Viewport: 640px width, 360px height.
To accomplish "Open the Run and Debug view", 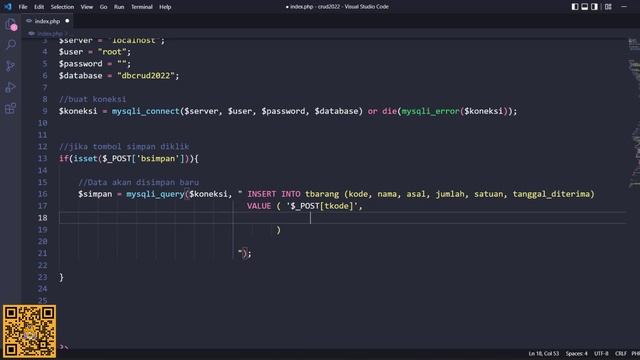I will tap(11, 87).
